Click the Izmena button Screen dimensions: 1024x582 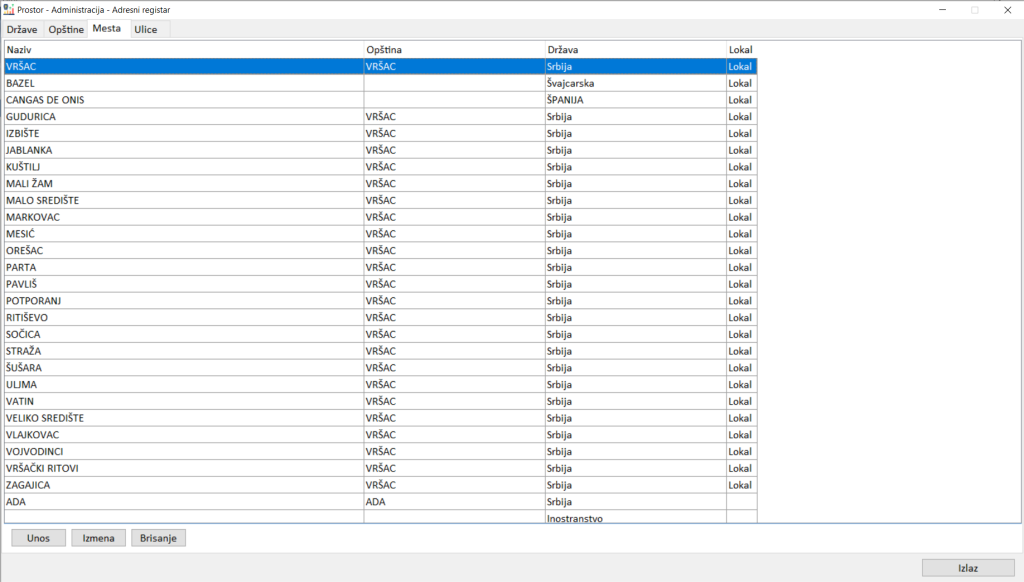[98, 538]
